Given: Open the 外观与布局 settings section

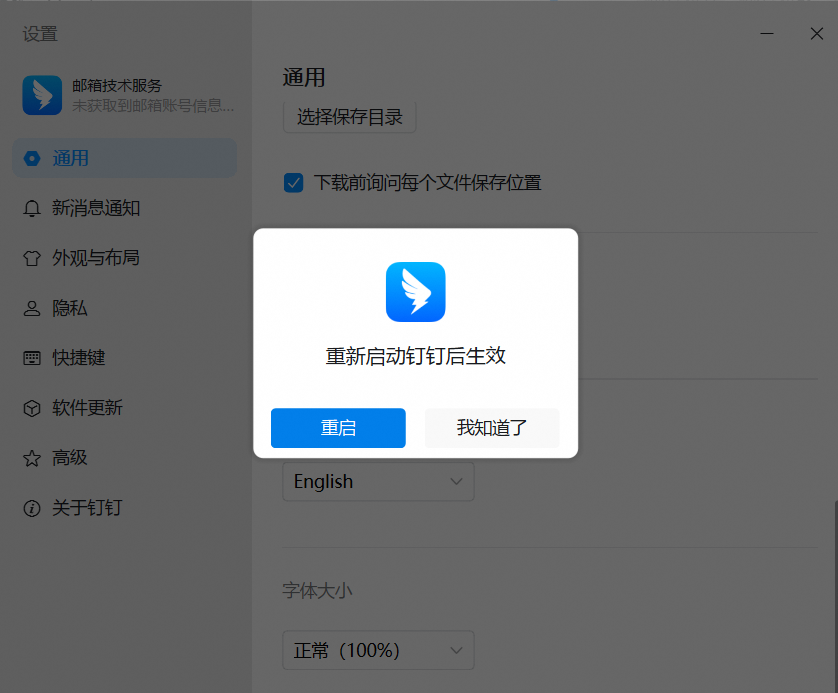Looking at the screenshot, I should coord(95,258).
